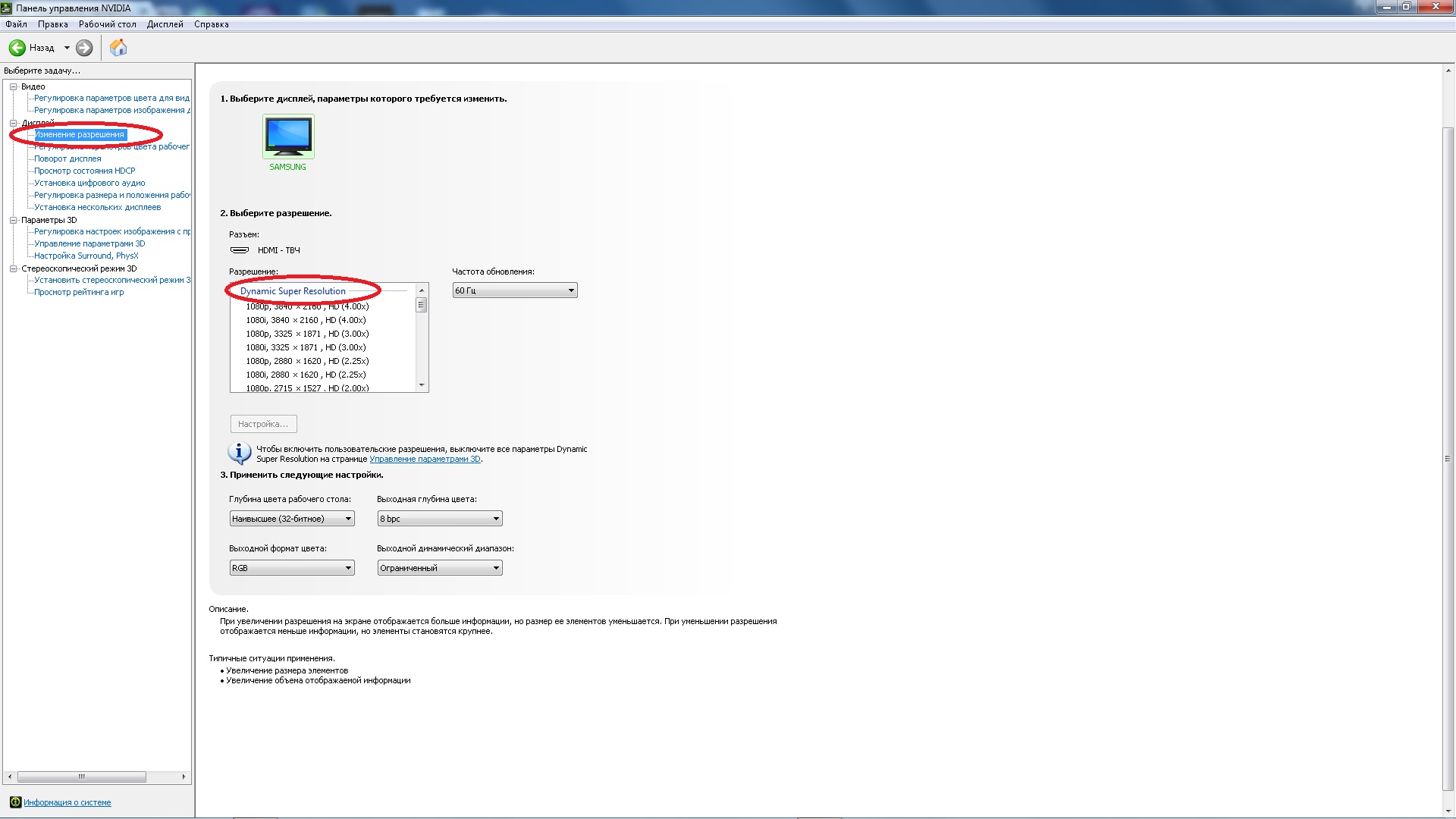Image resolution: width=1456 pixels, height=819 pixels.
Task: Choose 1080p, 3840 × 2160 (4.00x) resolution
Action: 307,306
